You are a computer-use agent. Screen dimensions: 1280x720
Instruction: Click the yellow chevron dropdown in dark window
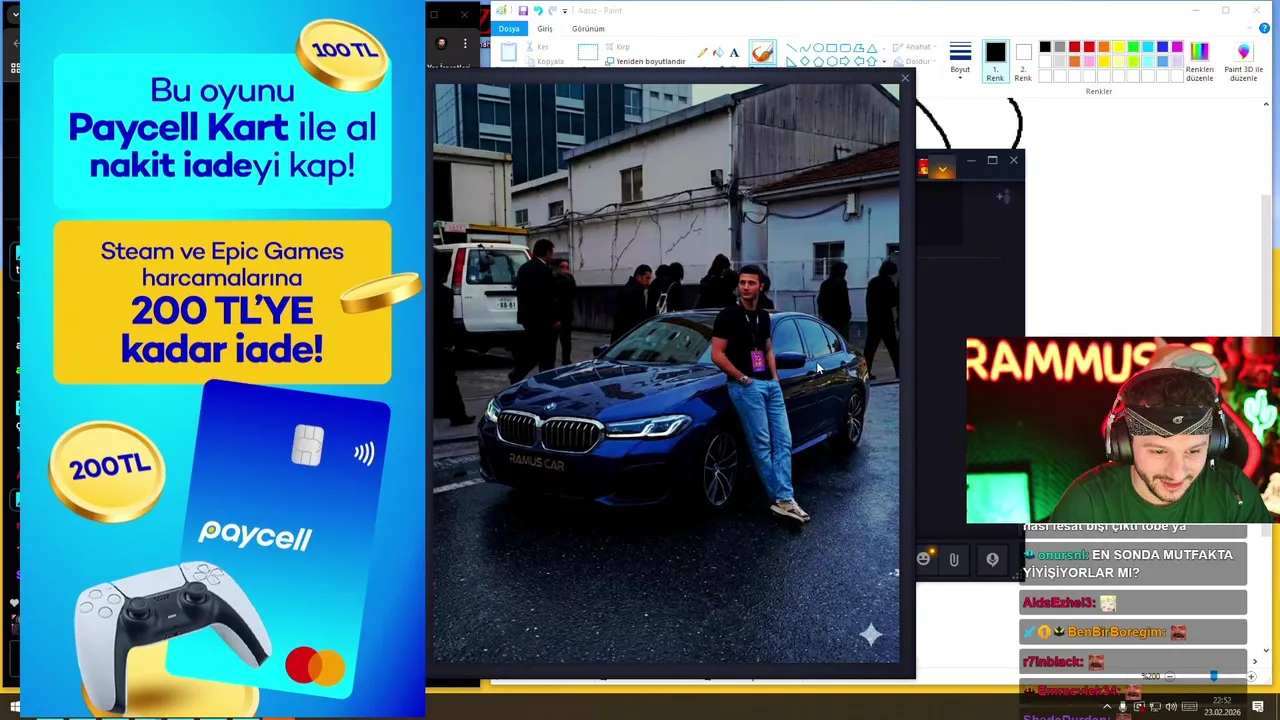[942, 170]
